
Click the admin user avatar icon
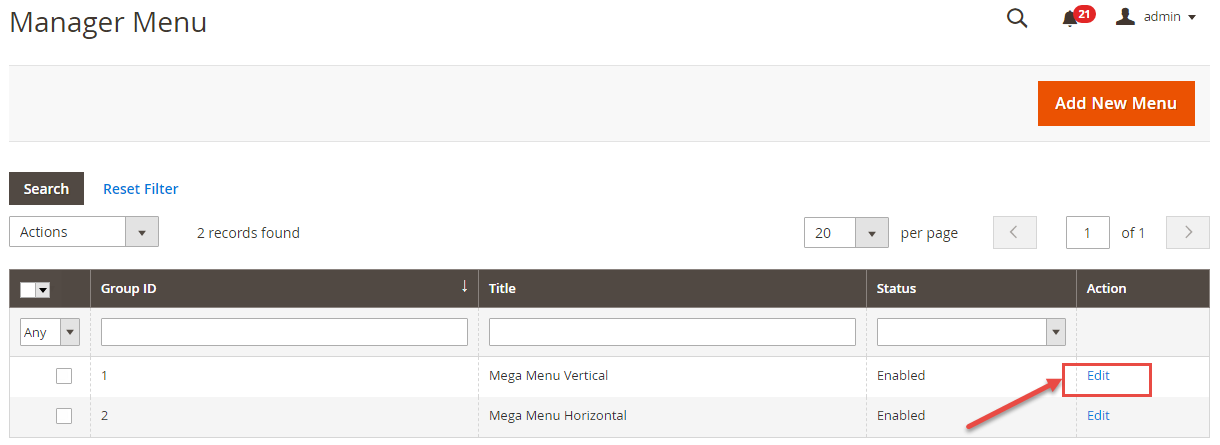point(1125,17)
